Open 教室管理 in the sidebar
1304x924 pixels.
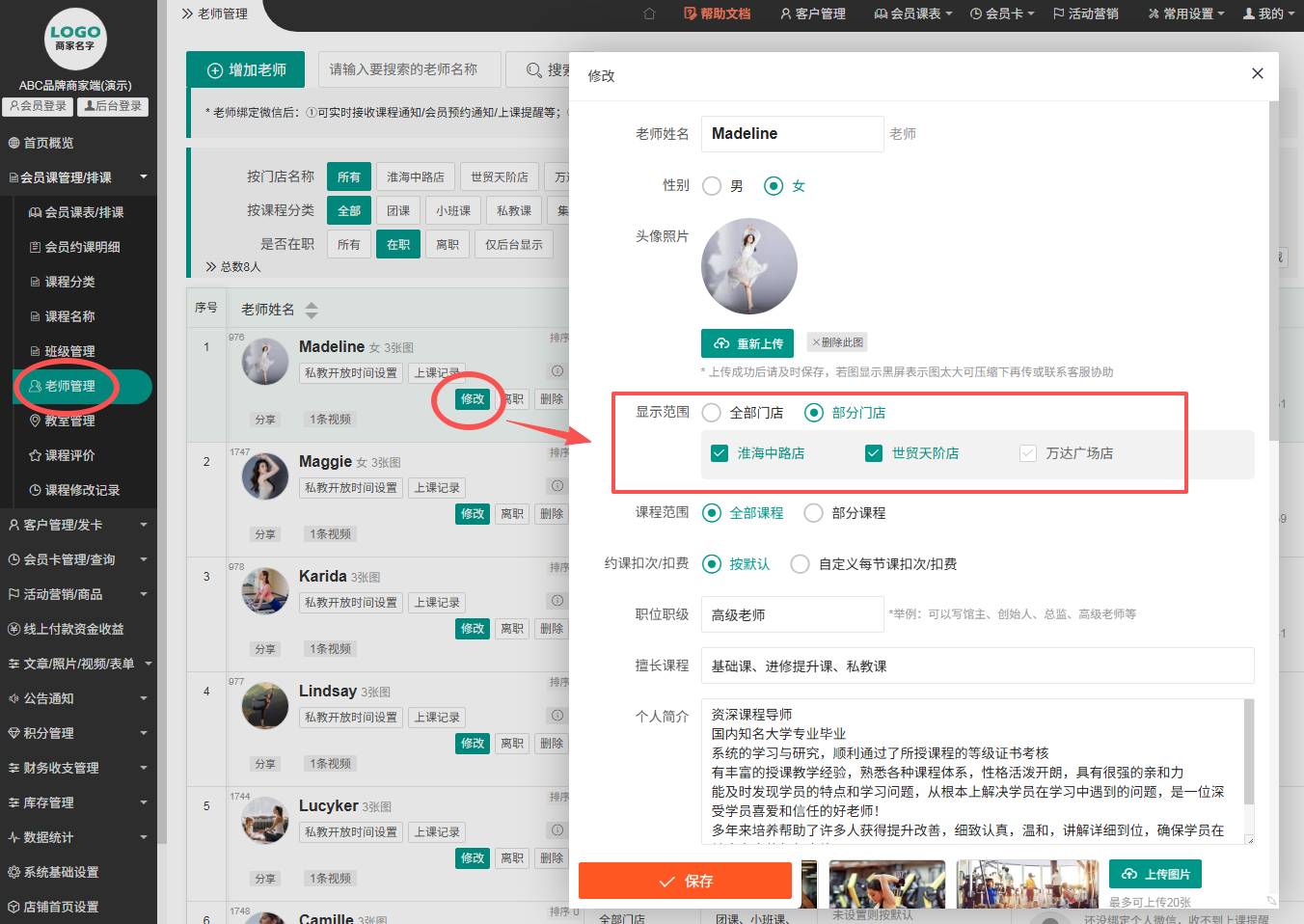tap(69, 421)
